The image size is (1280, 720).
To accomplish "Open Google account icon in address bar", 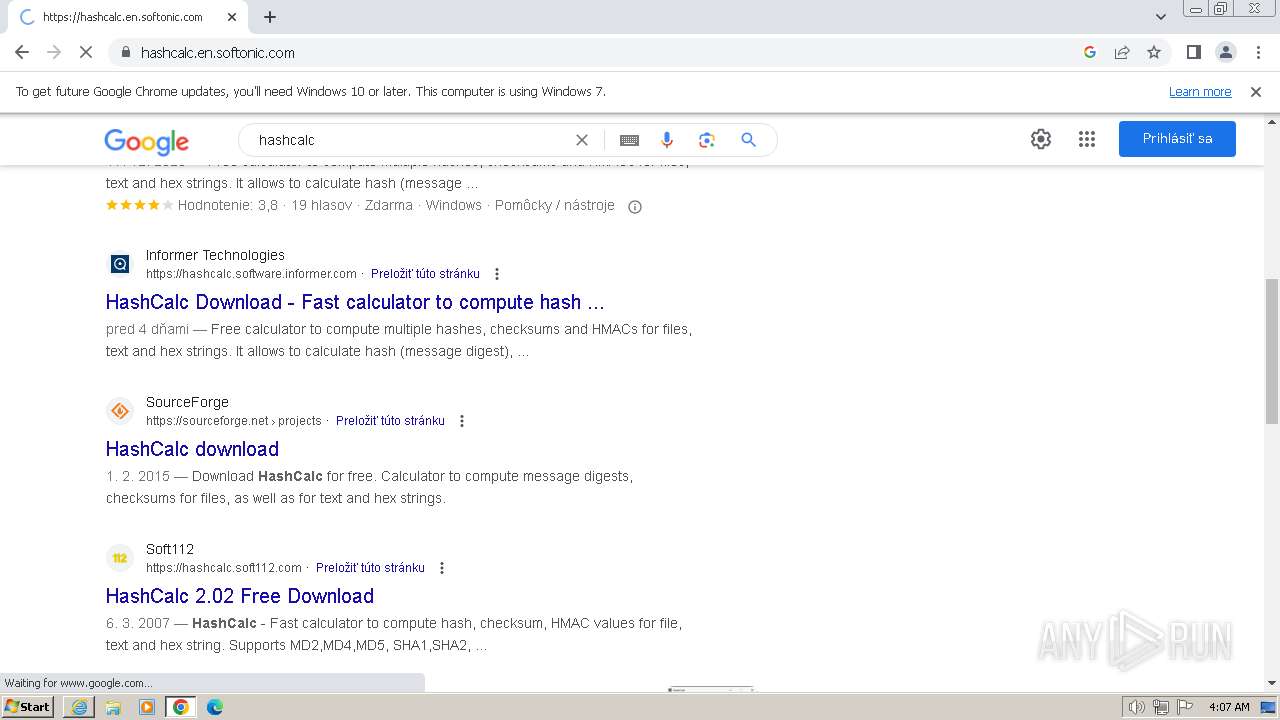I will tap(1090, 52).
